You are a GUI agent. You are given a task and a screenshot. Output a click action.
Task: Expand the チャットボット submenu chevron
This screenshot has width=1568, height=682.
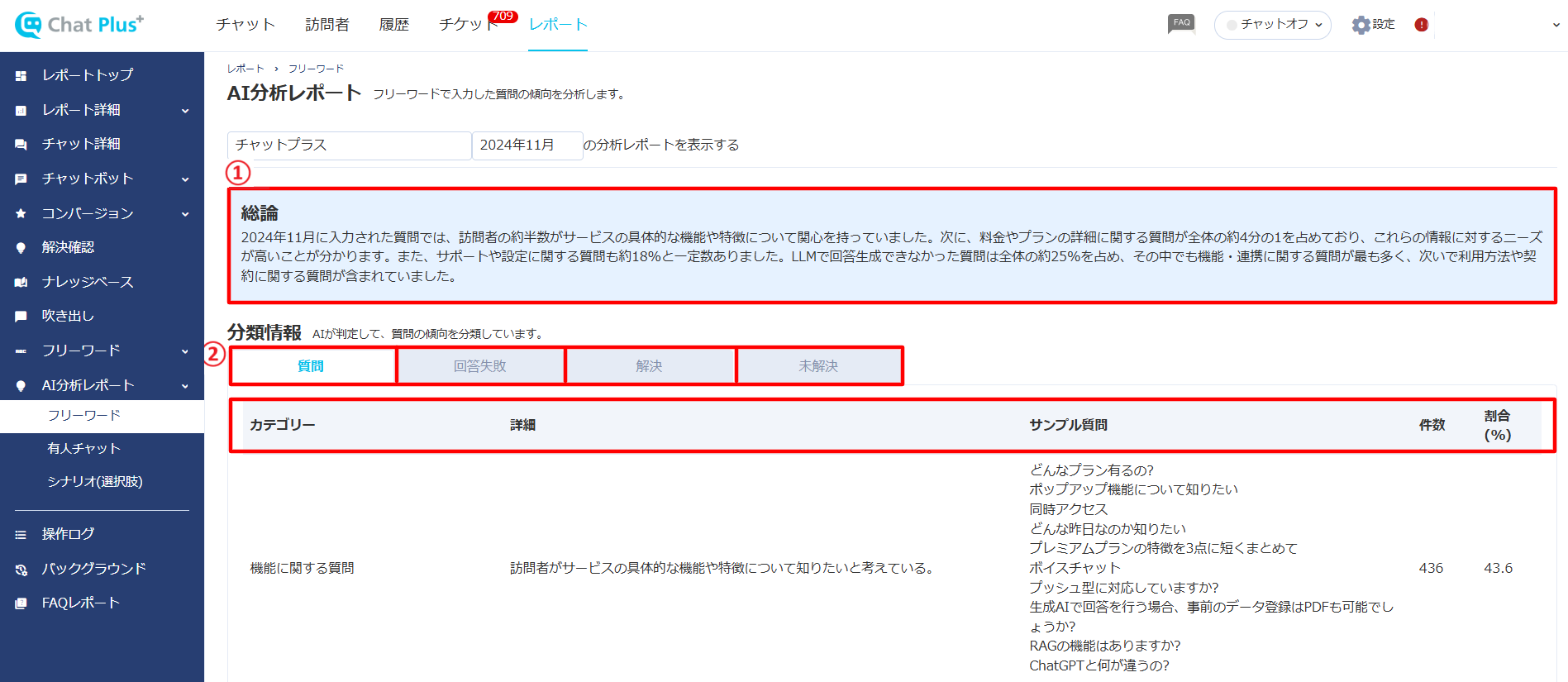185,179
